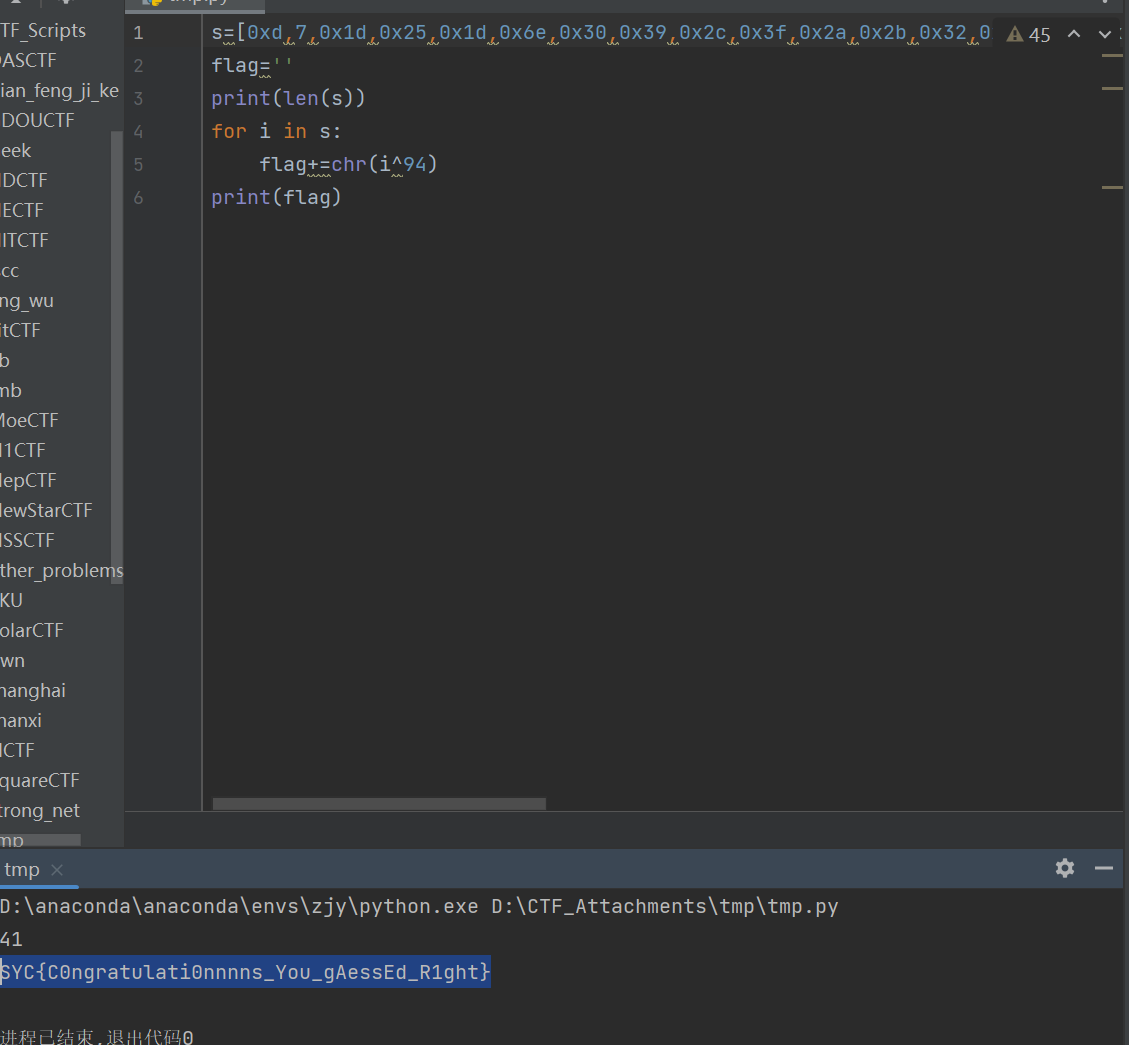The height and width of the screenshot is (1045, 1129).
Task: Select the shanghai folder in project tree
Action: click(33, 690)
